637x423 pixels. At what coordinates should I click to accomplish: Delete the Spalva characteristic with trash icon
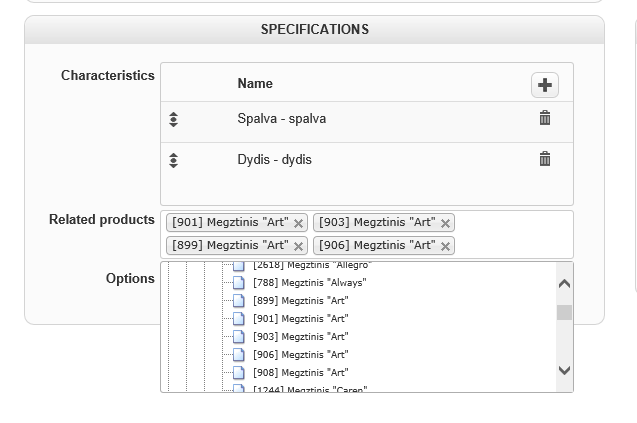pos(545,118)
